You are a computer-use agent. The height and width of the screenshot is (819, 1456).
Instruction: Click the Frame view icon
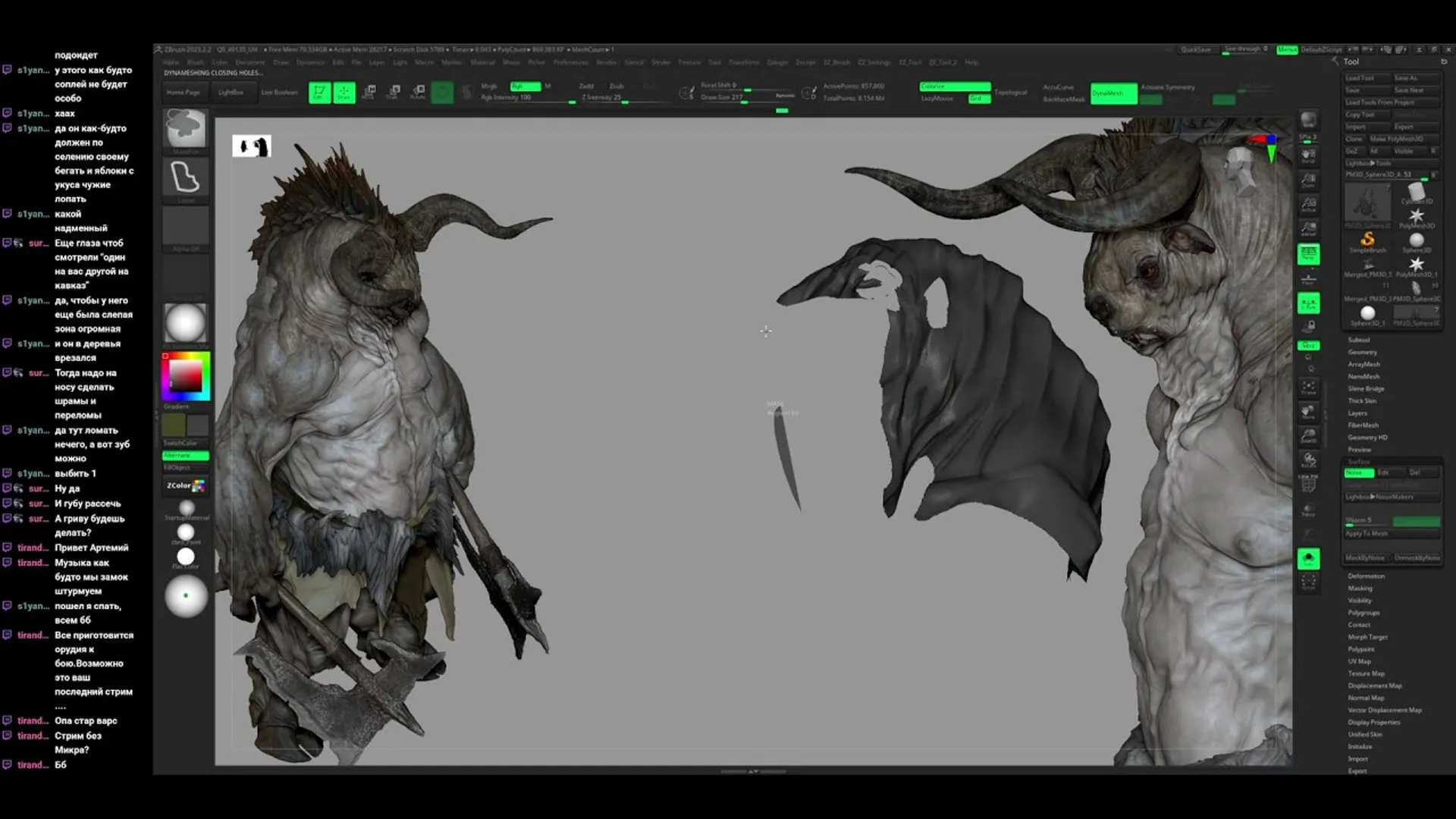pos(1309,389)
